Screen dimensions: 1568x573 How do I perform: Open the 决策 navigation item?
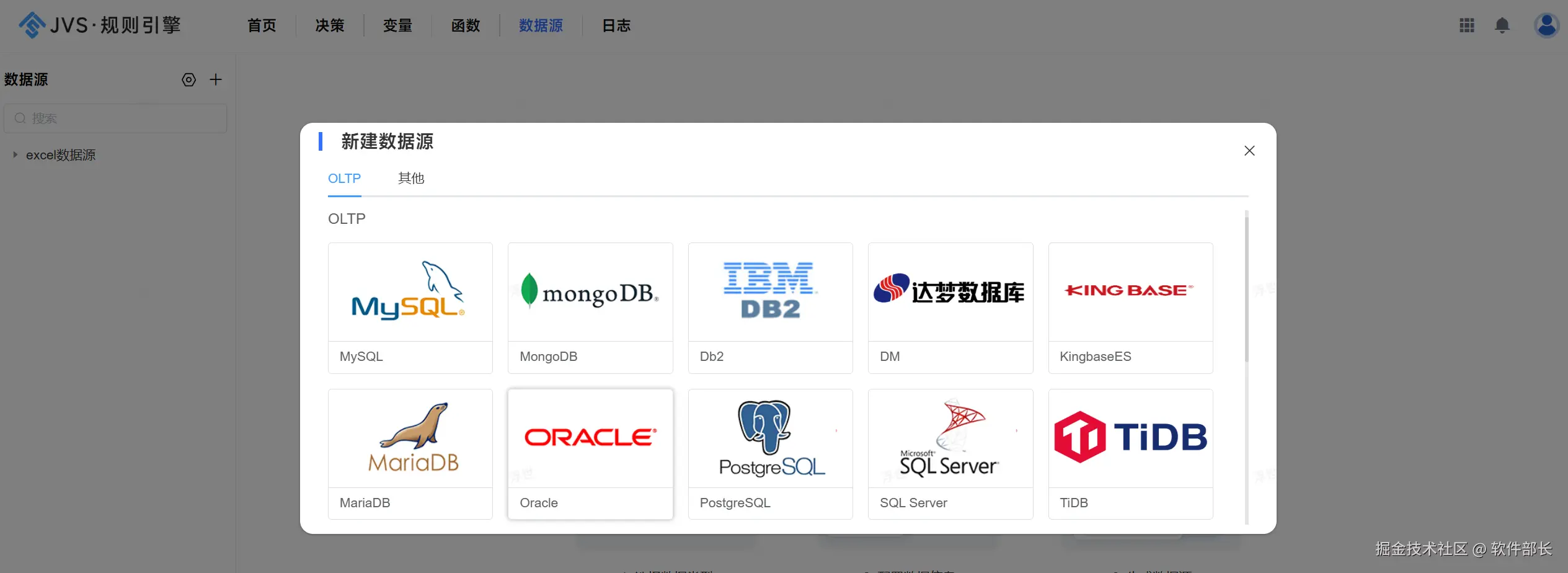329,25
